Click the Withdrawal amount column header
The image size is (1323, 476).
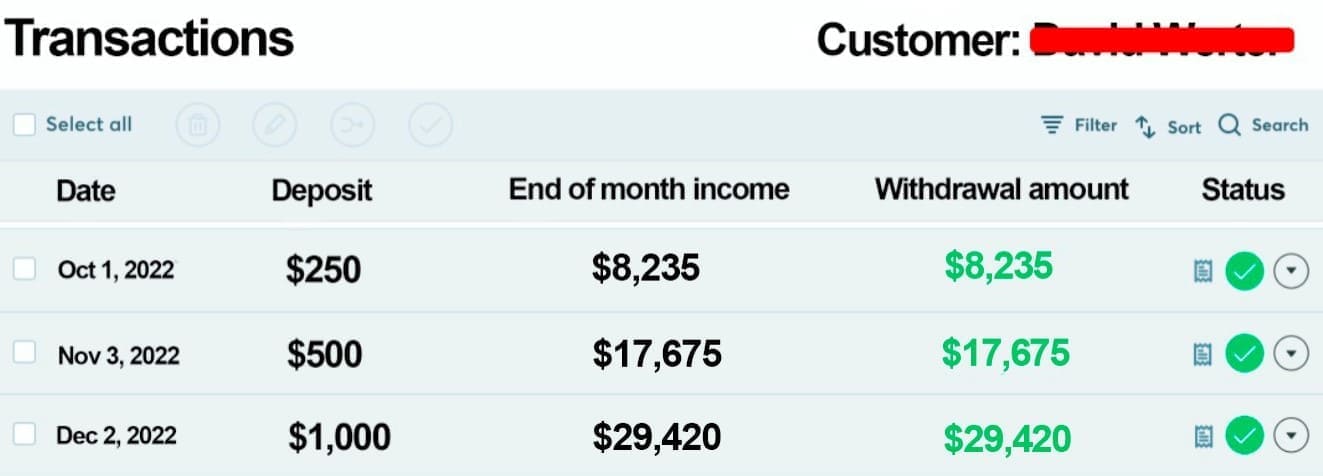point(1001,189)
